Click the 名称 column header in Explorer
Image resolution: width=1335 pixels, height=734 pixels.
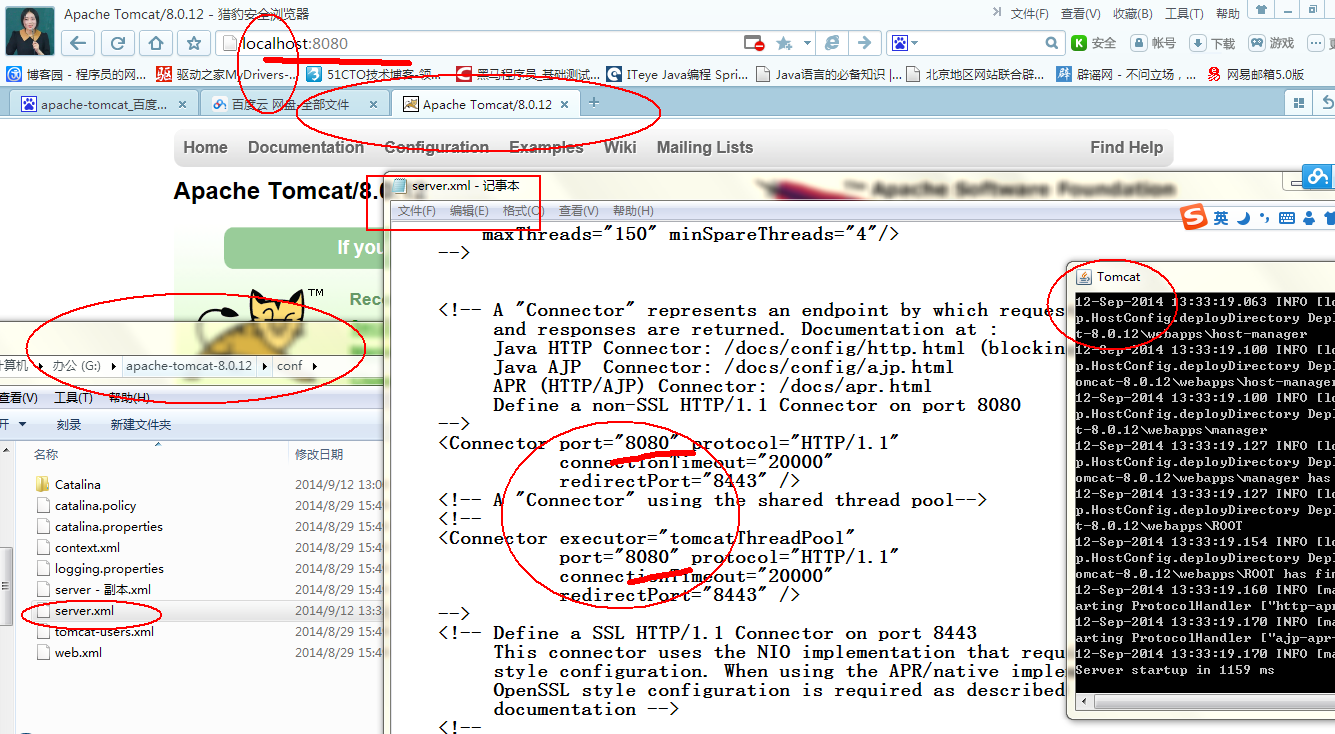pos(47,454)
